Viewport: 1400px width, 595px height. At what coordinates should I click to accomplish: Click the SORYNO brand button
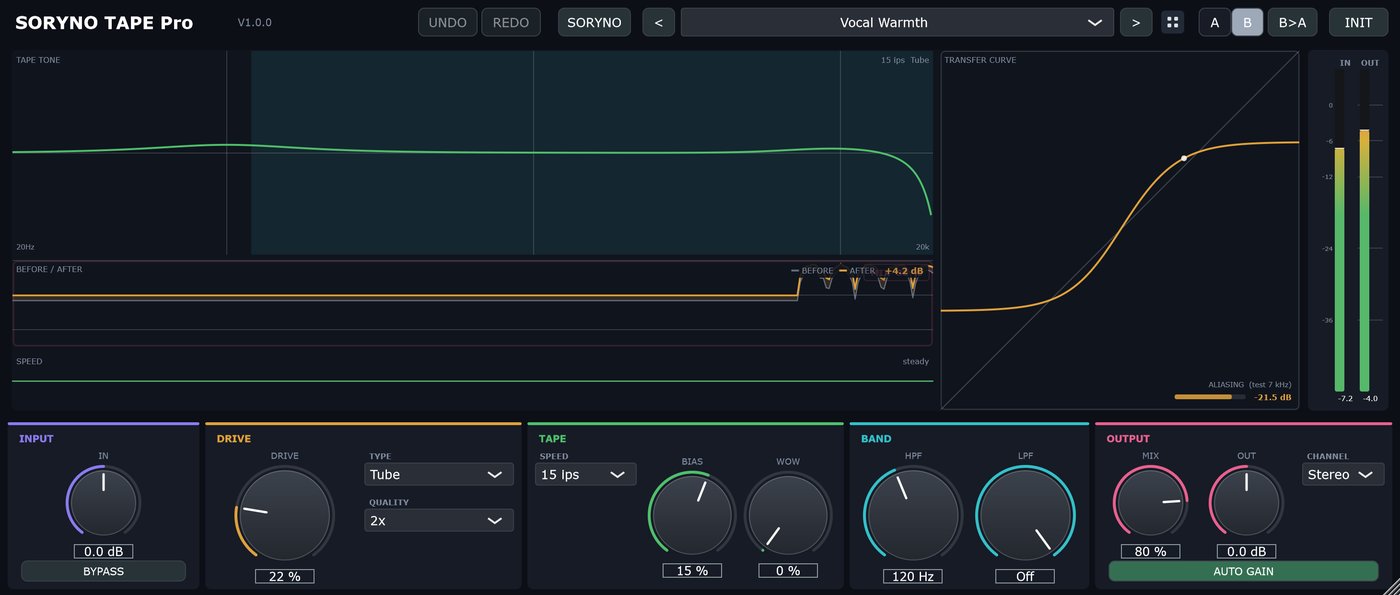coord(594,22)
